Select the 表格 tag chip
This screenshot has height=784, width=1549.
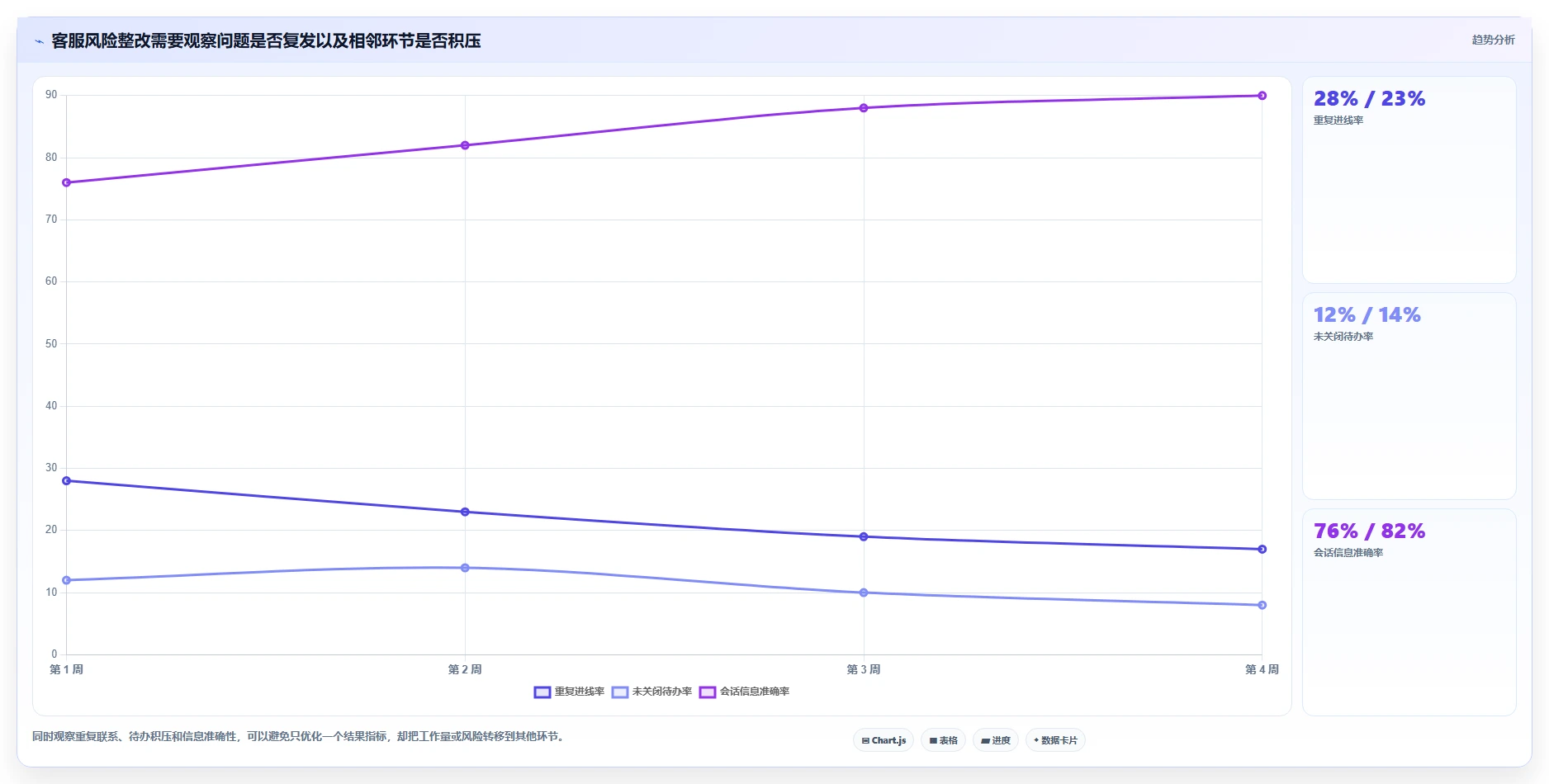[x=944, y=740]
